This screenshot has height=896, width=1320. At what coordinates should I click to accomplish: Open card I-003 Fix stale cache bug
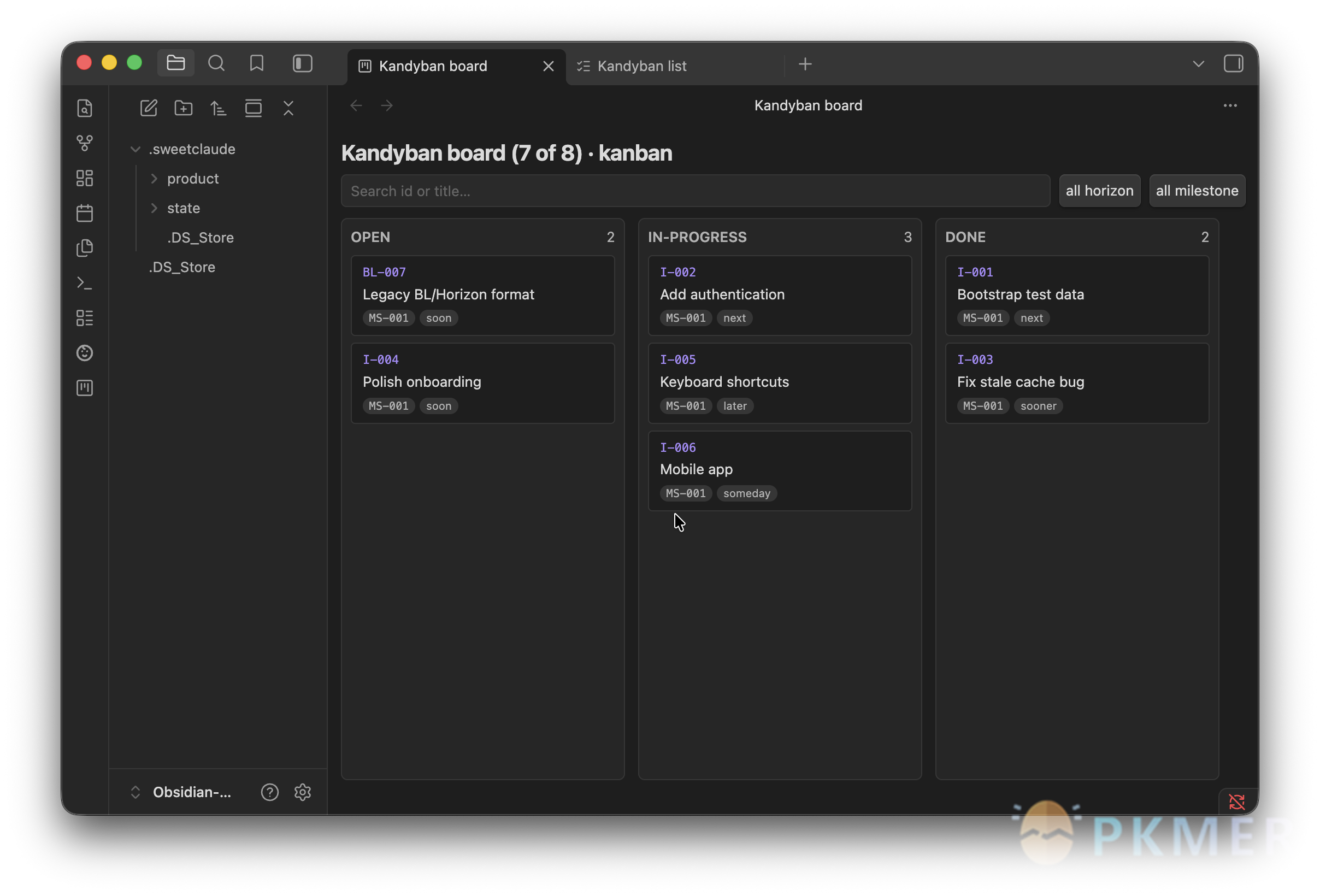coord(1077,384)
